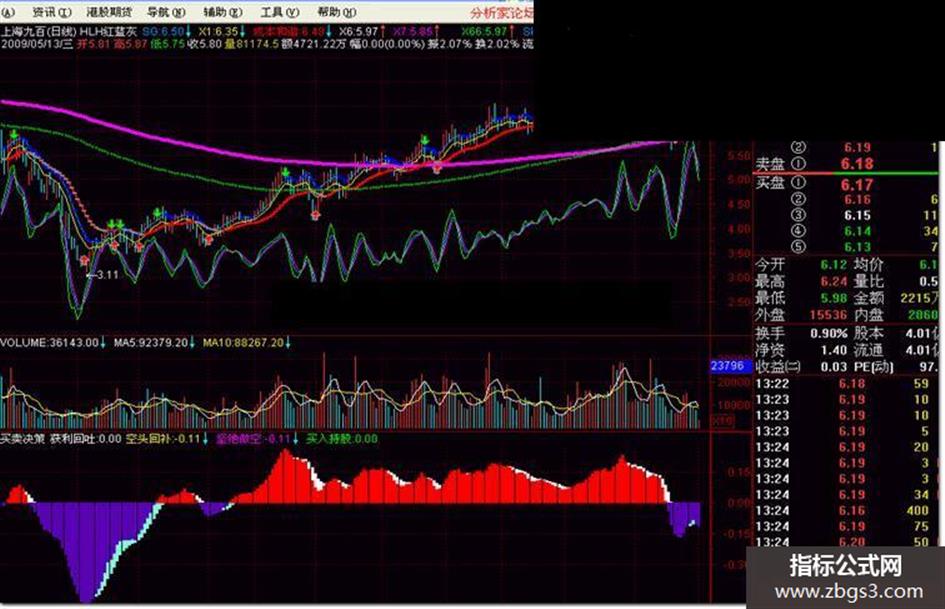Click the 换手 value 0.90%
The image size is (945, 609).
829,333
